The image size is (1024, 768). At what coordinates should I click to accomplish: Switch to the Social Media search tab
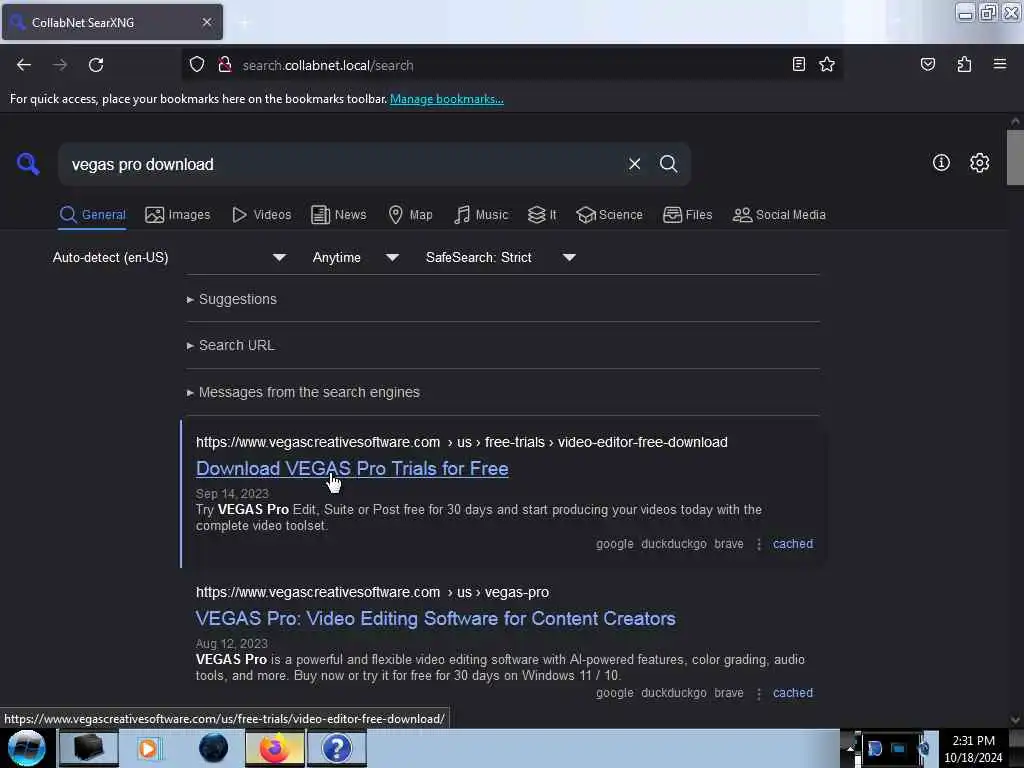click(779, 215)
